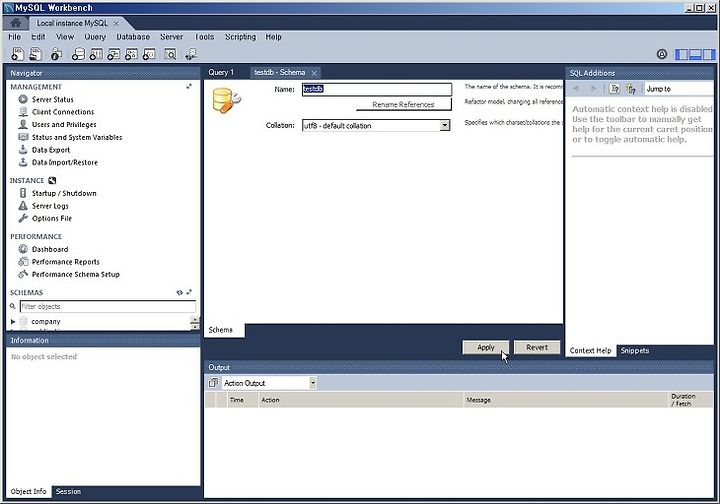The width and height of the screenshot is (720, 504).
Task: Open the object inspector toolbar icon
Action: click(56, 54)
